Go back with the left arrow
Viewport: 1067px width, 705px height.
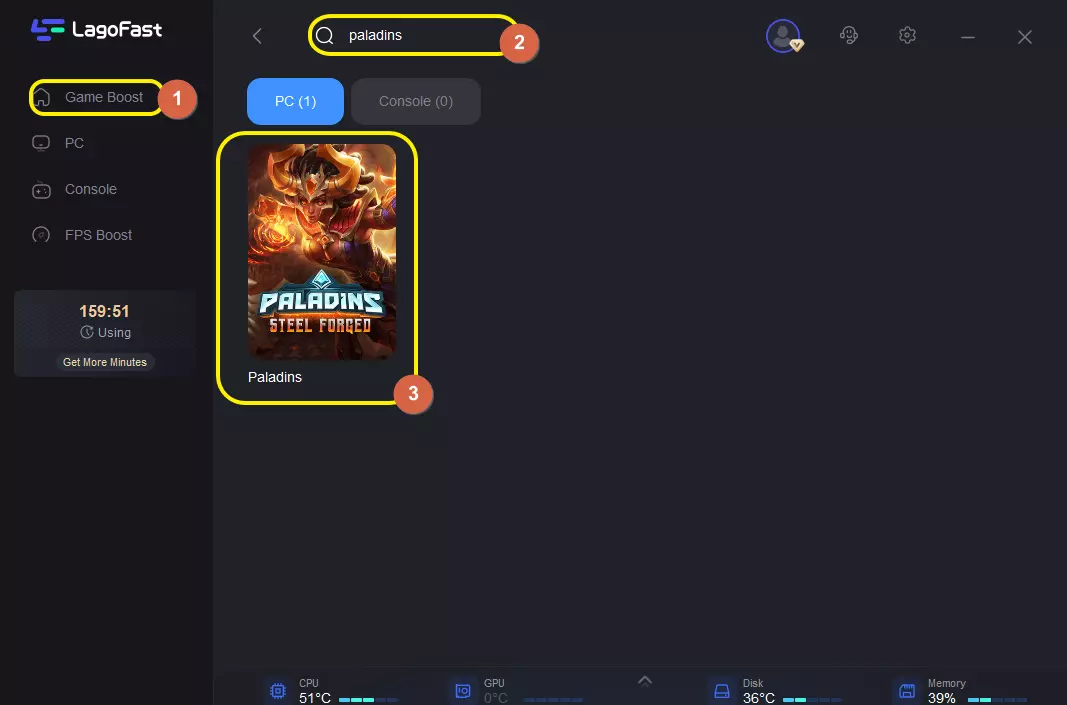[x=257, y=36]
